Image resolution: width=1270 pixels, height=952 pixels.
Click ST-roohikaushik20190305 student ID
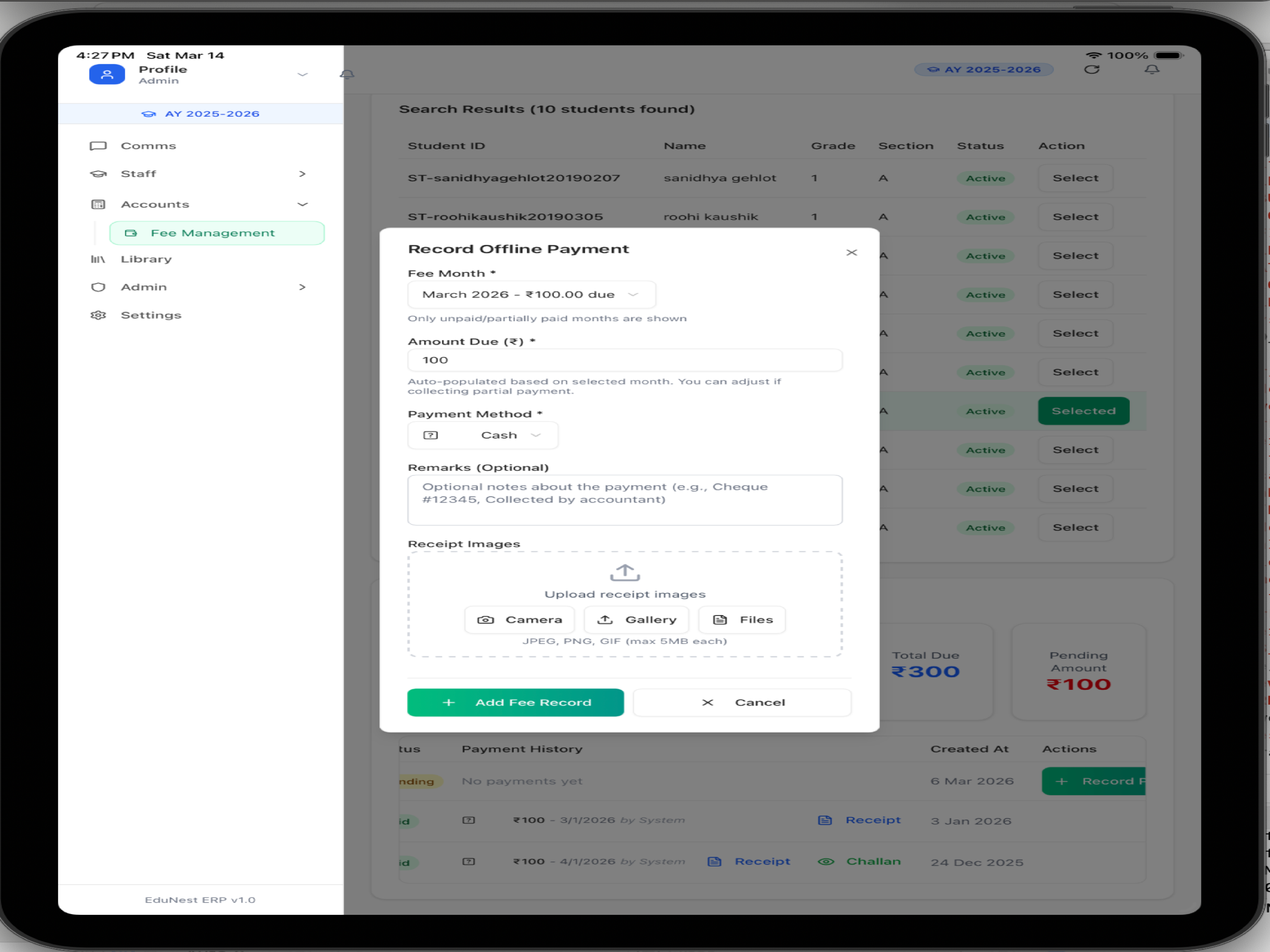[x=505, y=217]
